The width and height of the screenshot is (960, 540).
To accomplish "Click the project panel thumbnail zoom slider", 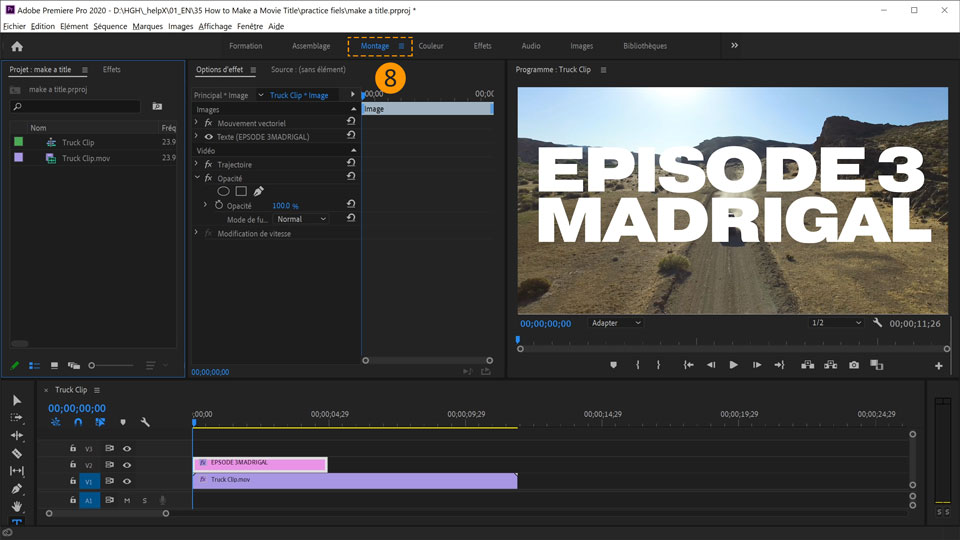I will [x=92, y=366].
